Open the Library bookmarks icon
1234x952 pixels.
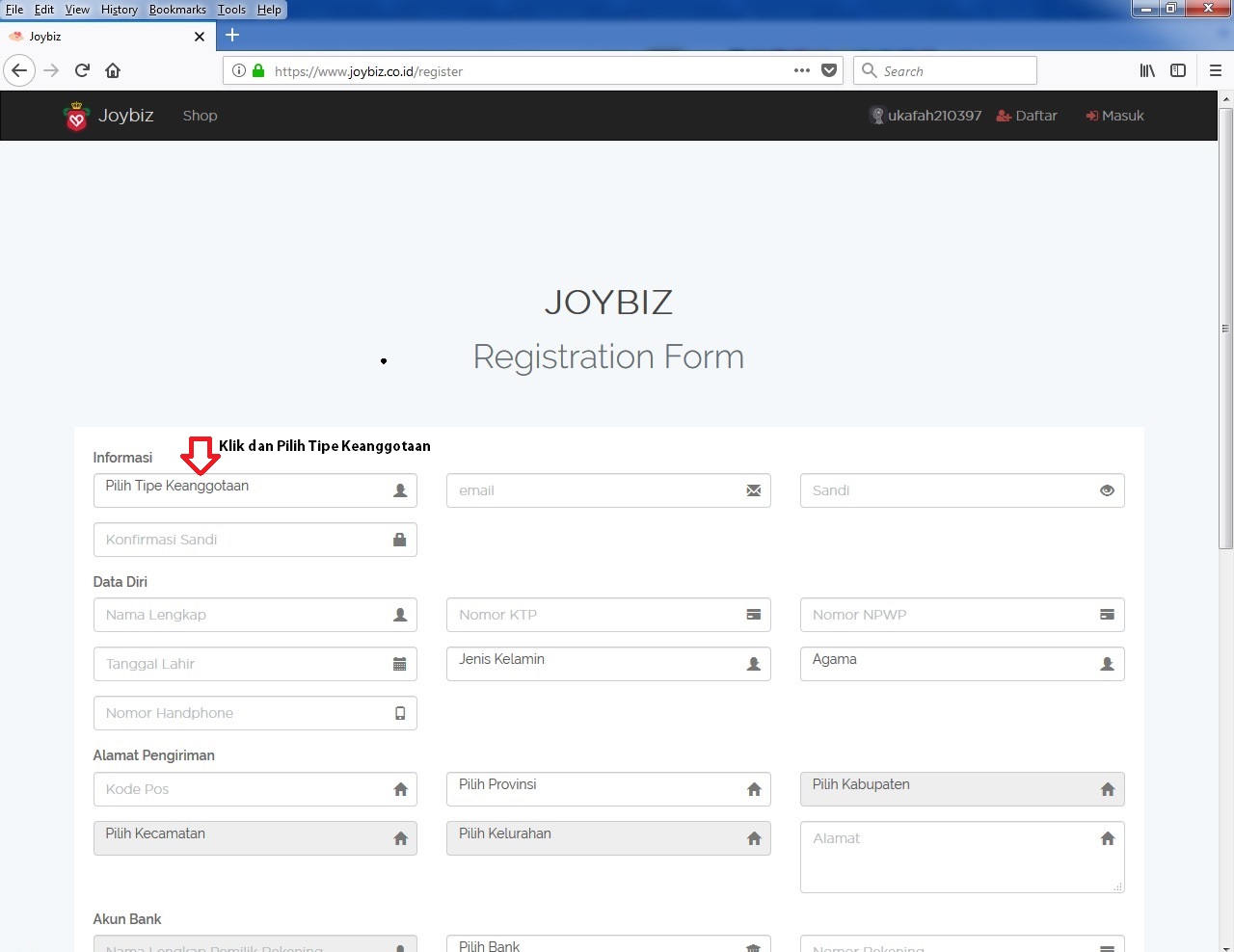coord(1147,70)
